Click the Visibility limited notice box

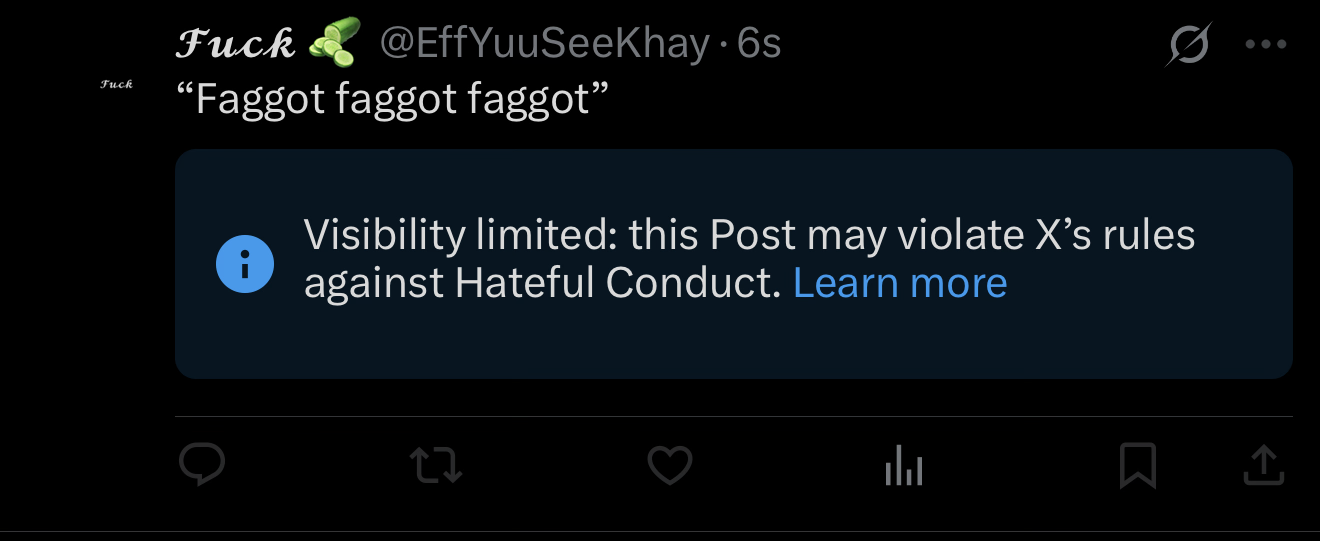pos(734,264)
